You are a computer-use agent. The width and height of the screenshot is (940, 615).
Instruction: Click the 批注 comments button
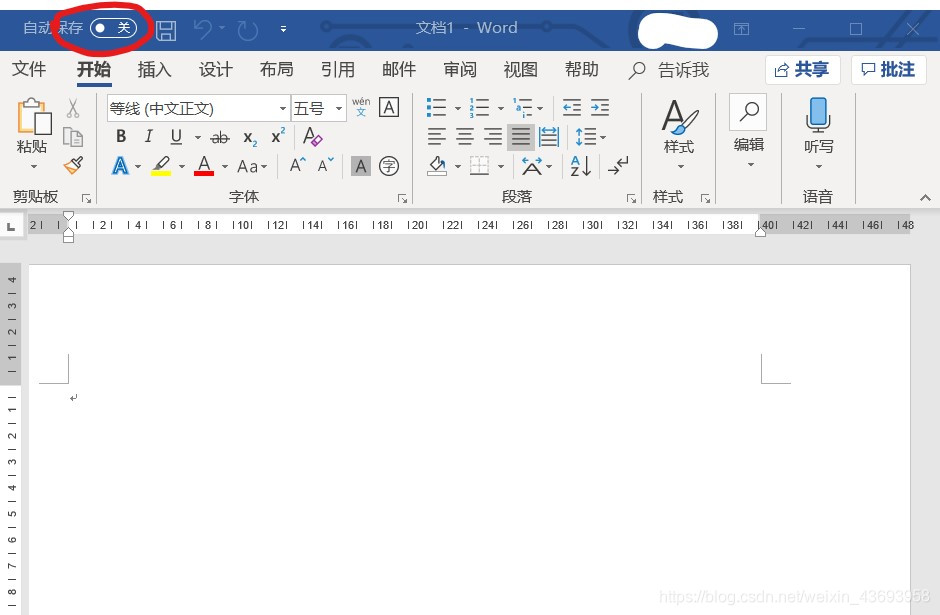(888, 69)
